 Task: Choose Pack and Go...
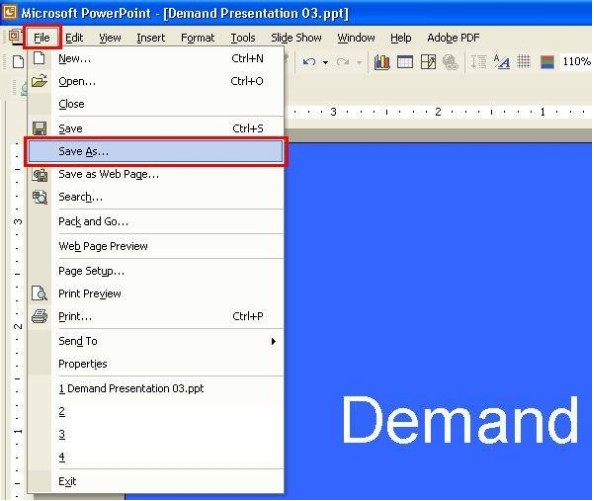[156, 222]
